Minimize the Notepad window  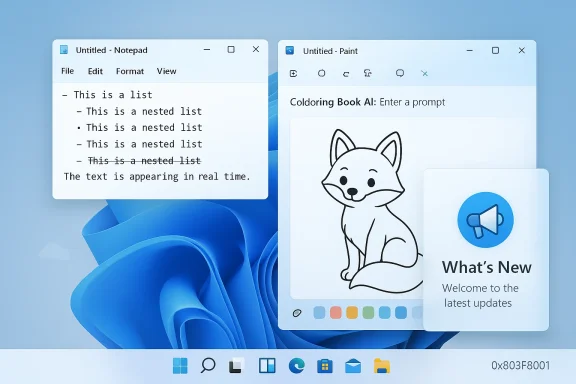point(207,49)
